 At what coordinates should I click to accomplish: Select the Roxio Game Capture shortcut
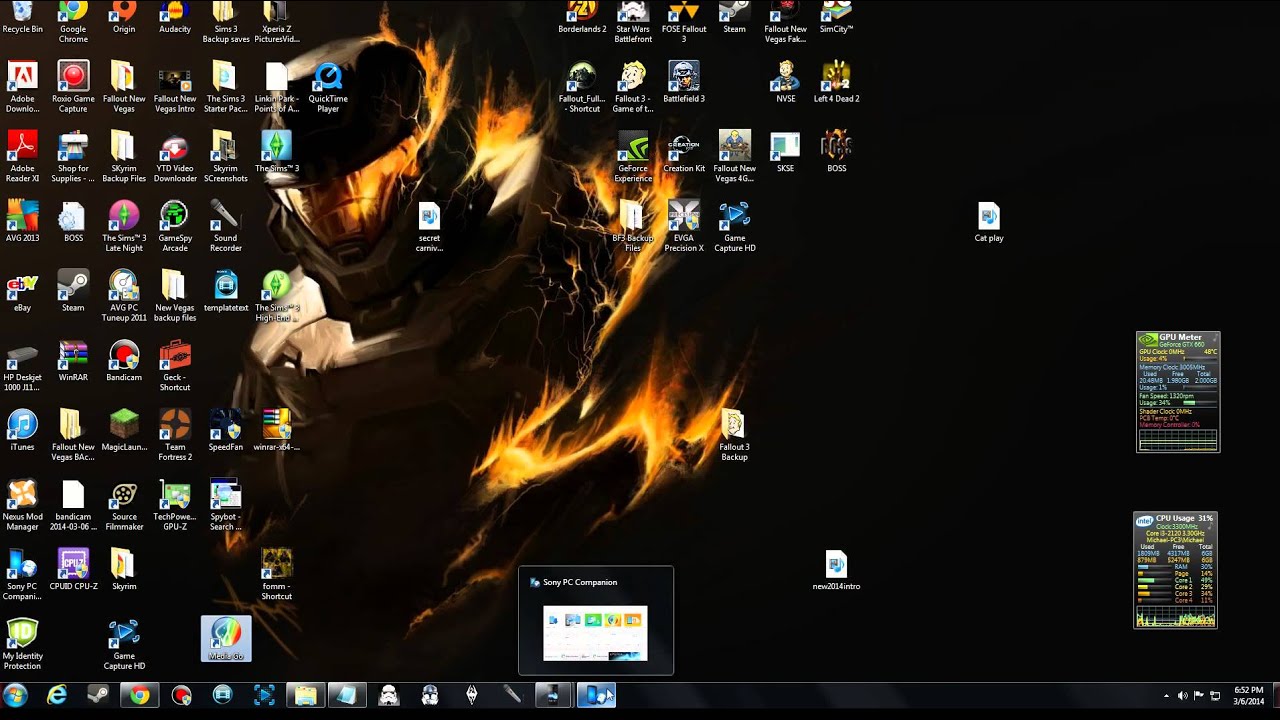coord(73,86)
